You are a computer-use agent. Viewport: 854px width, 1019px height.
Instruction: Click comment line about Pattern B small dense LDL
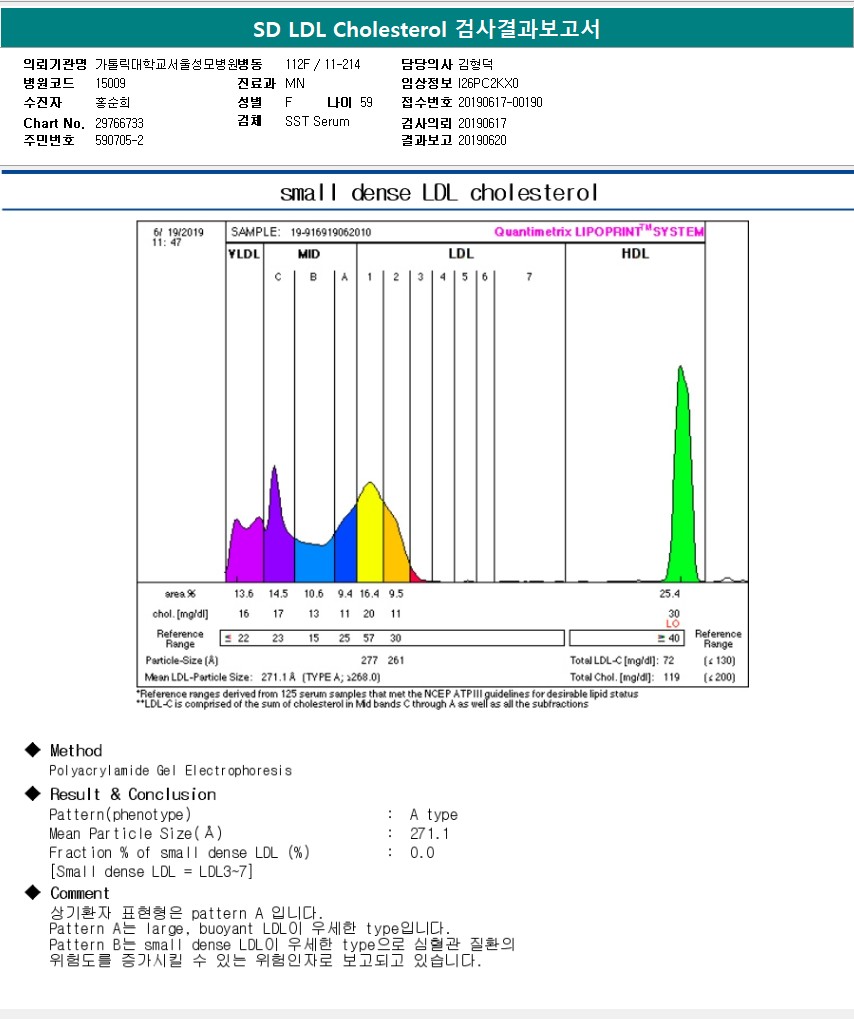click(x=282, y=944)
